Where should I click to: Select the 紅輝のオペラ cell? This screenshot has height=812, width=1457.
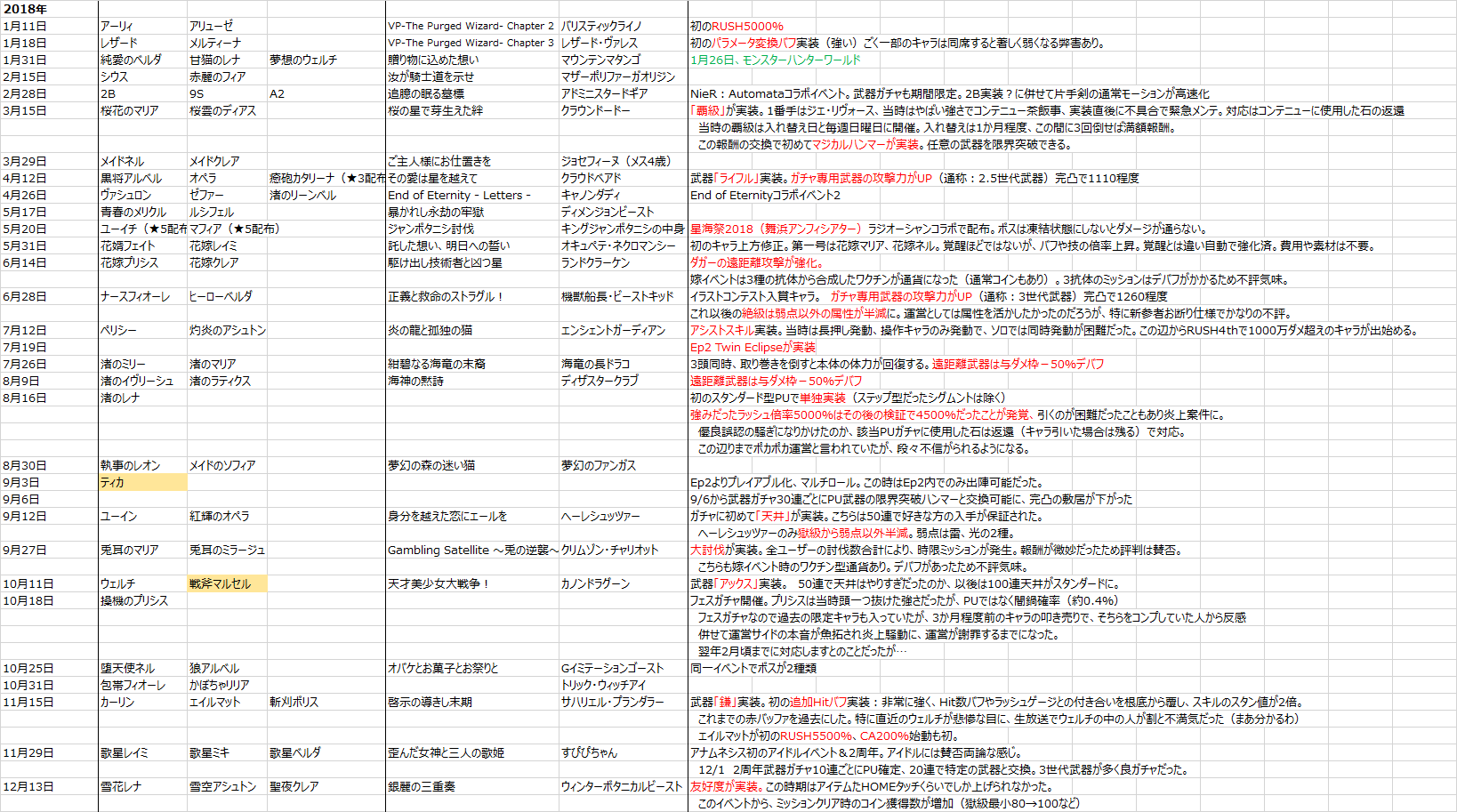(x=227, y=516)
